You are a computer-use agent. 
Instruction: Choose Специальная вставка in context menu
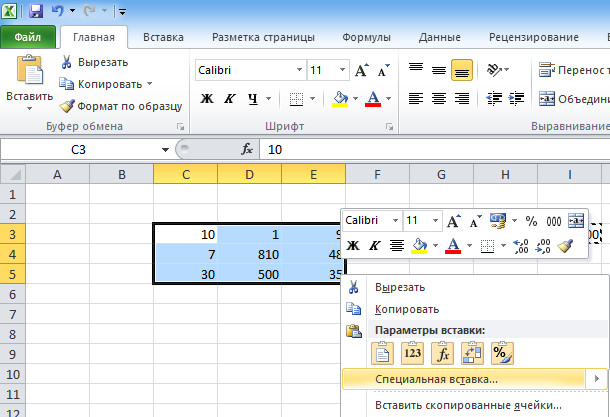[x=475, y=379]
